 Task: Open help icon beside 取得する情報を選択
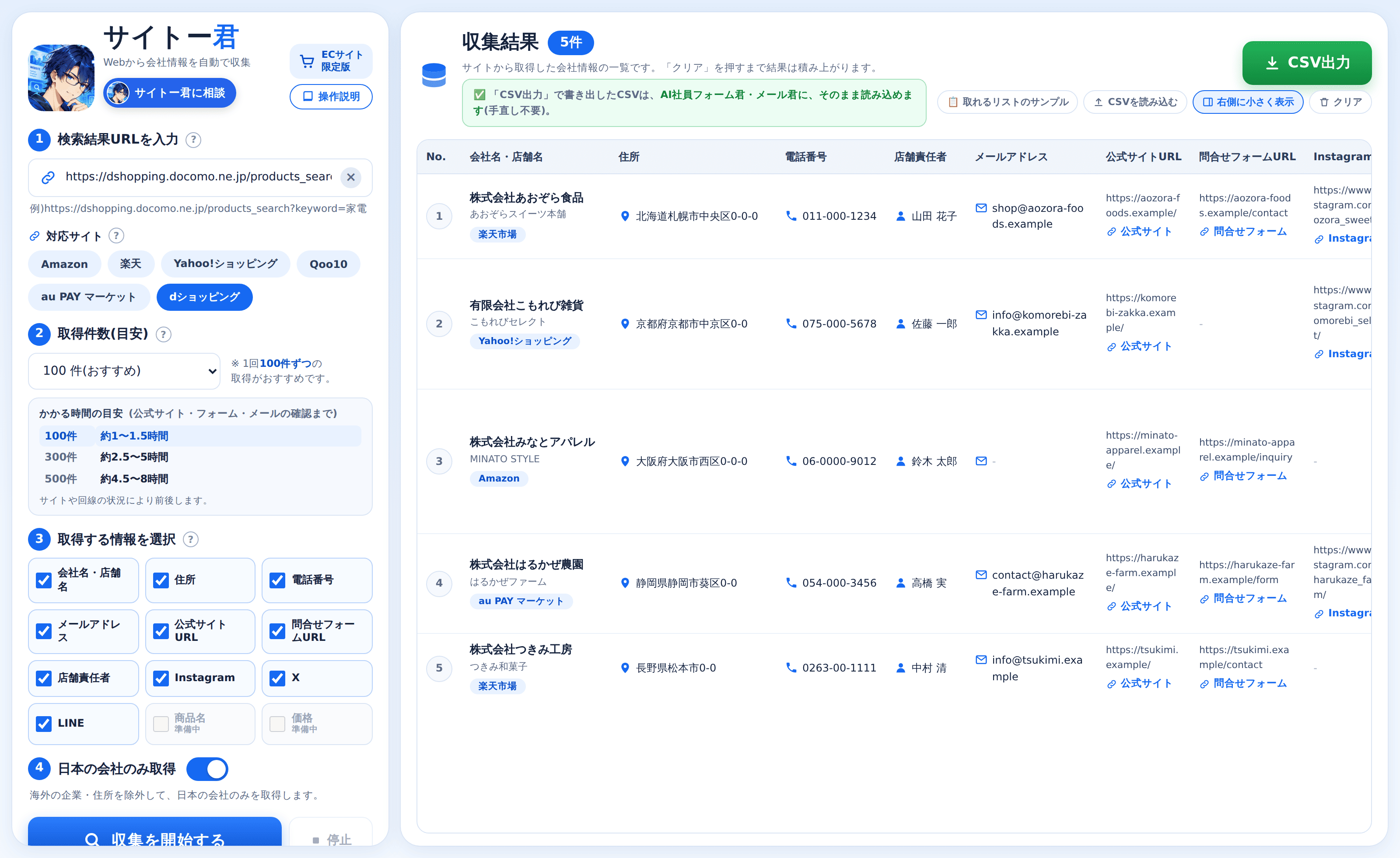[x=191, y=540]
